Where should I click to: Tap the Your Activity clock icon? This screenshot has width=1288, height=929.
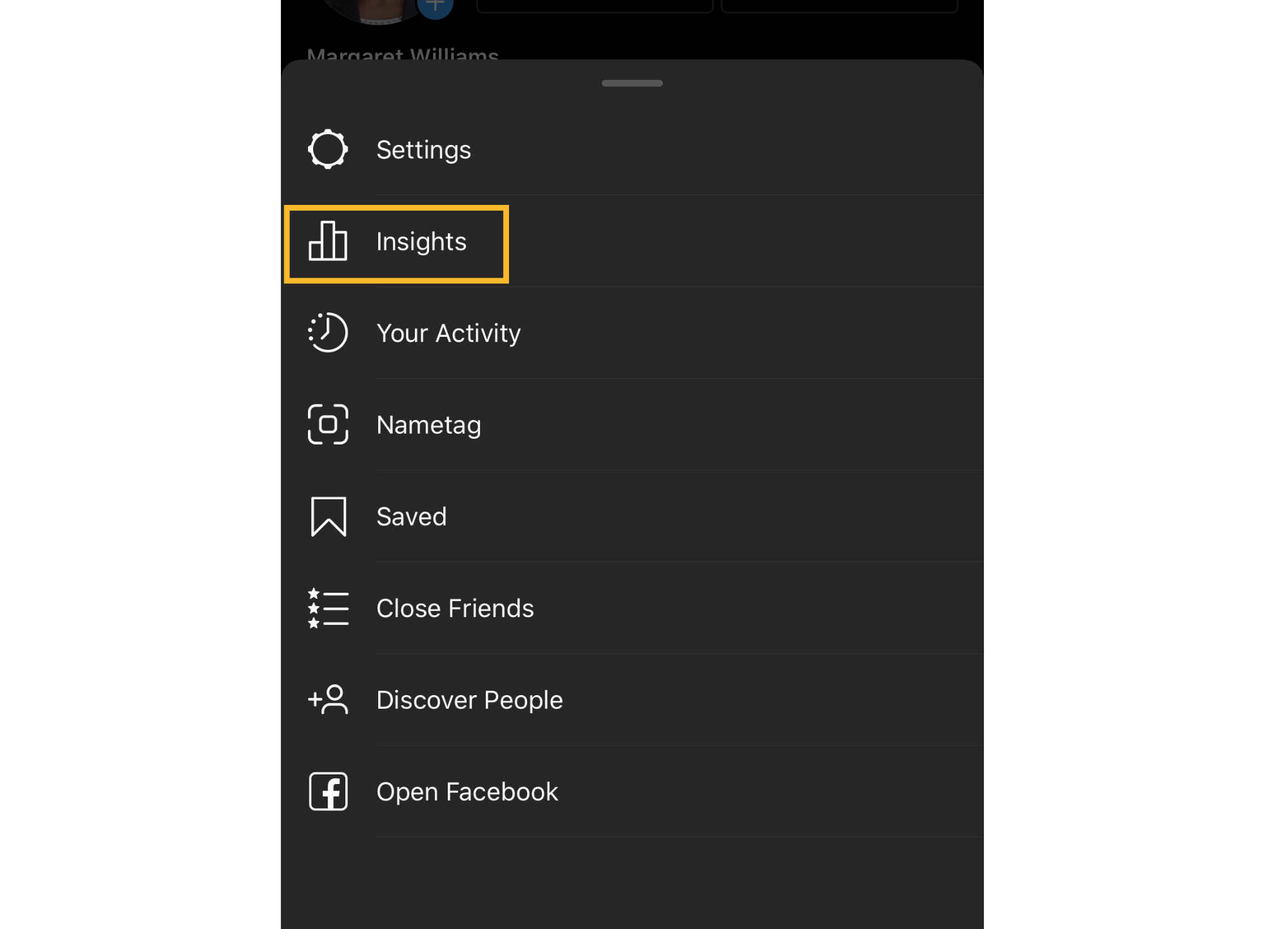pyautogui.click(x=328, y=332)
